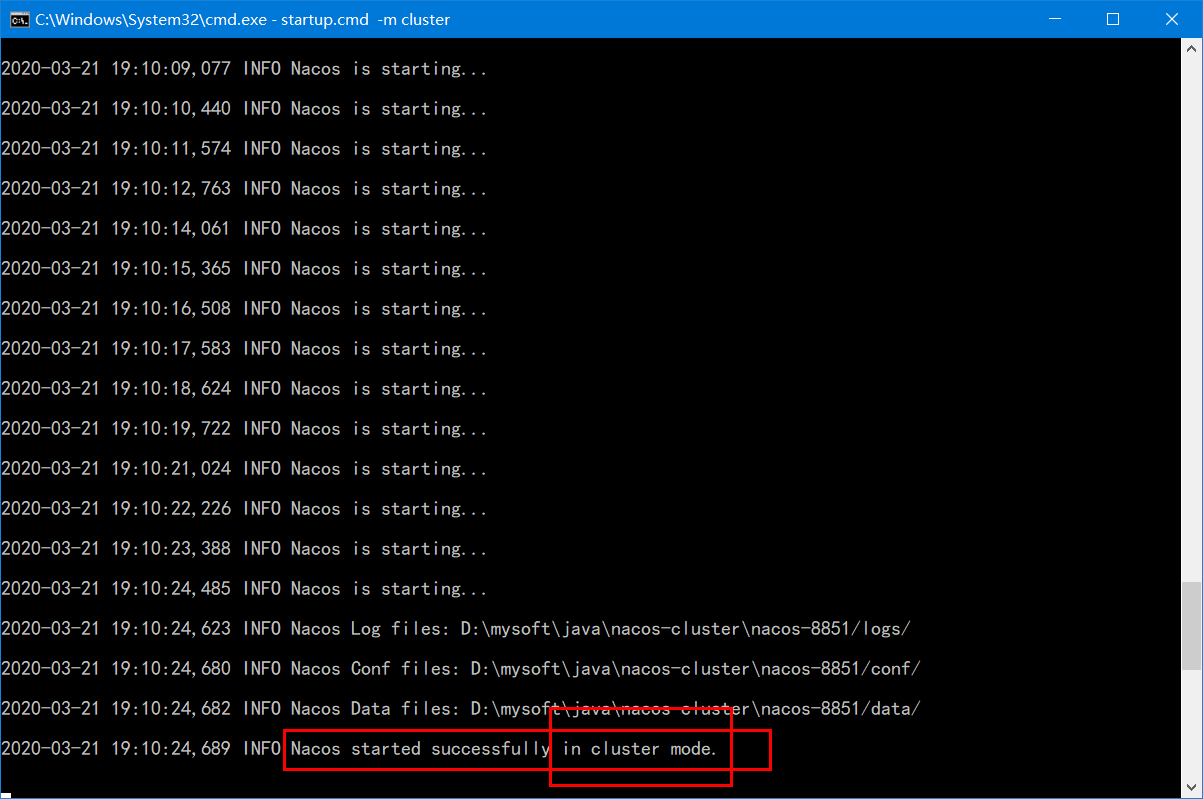
Task: Select the log line timestamped 19:10:16,508
Action: [244, 309]
